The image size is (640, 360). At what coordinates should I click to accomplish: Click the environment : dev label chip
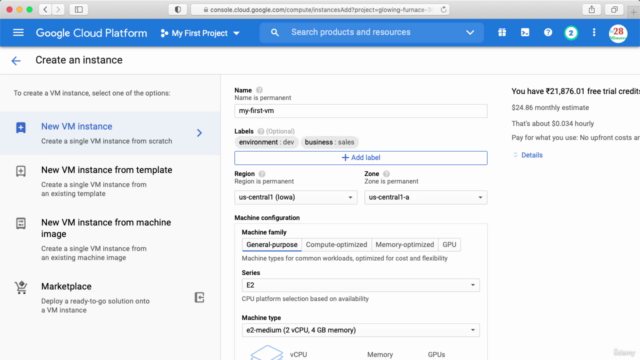coord(266,142)
